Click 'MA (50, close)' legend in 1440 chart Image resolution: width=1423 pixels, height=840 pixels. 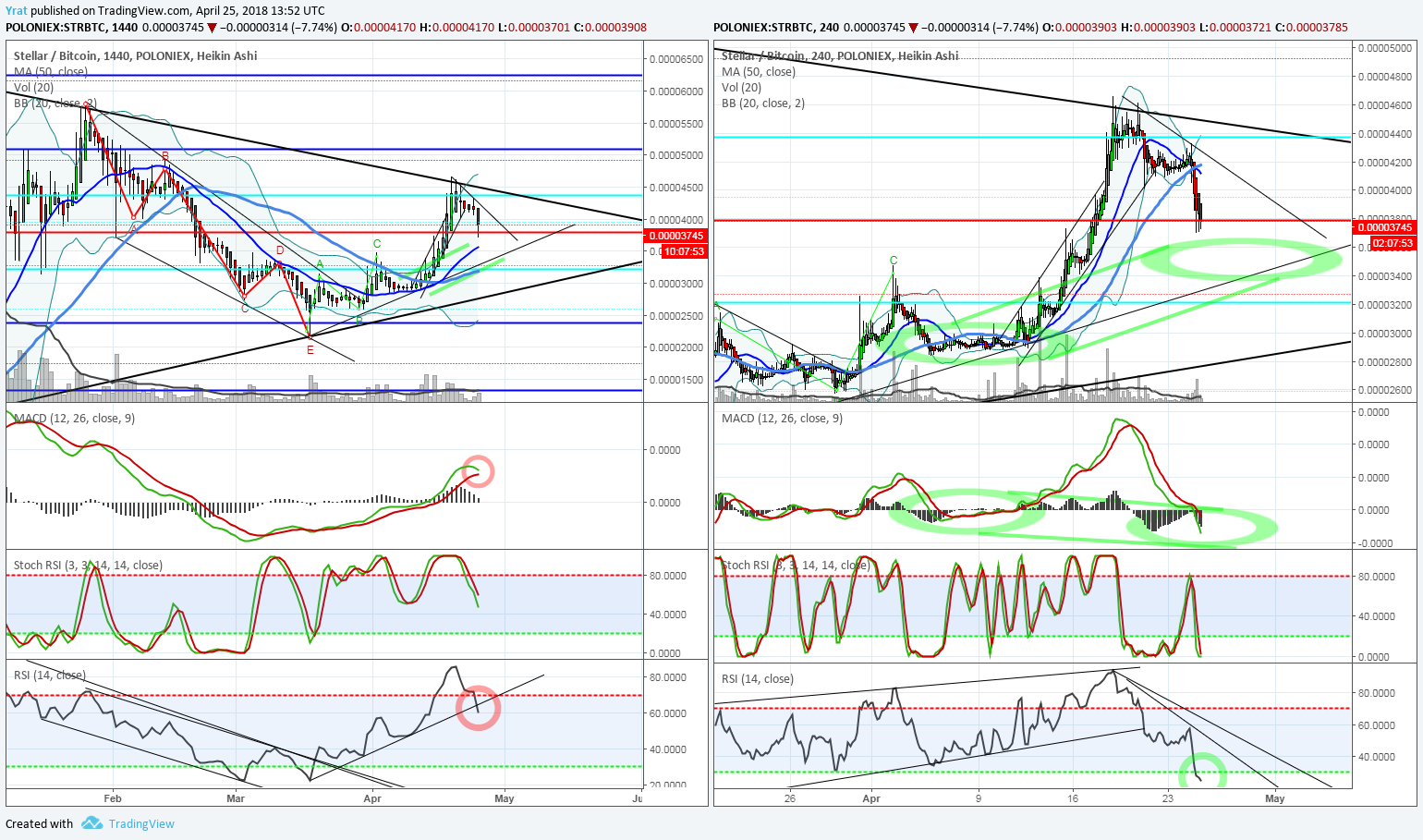[x=51, y=71]
